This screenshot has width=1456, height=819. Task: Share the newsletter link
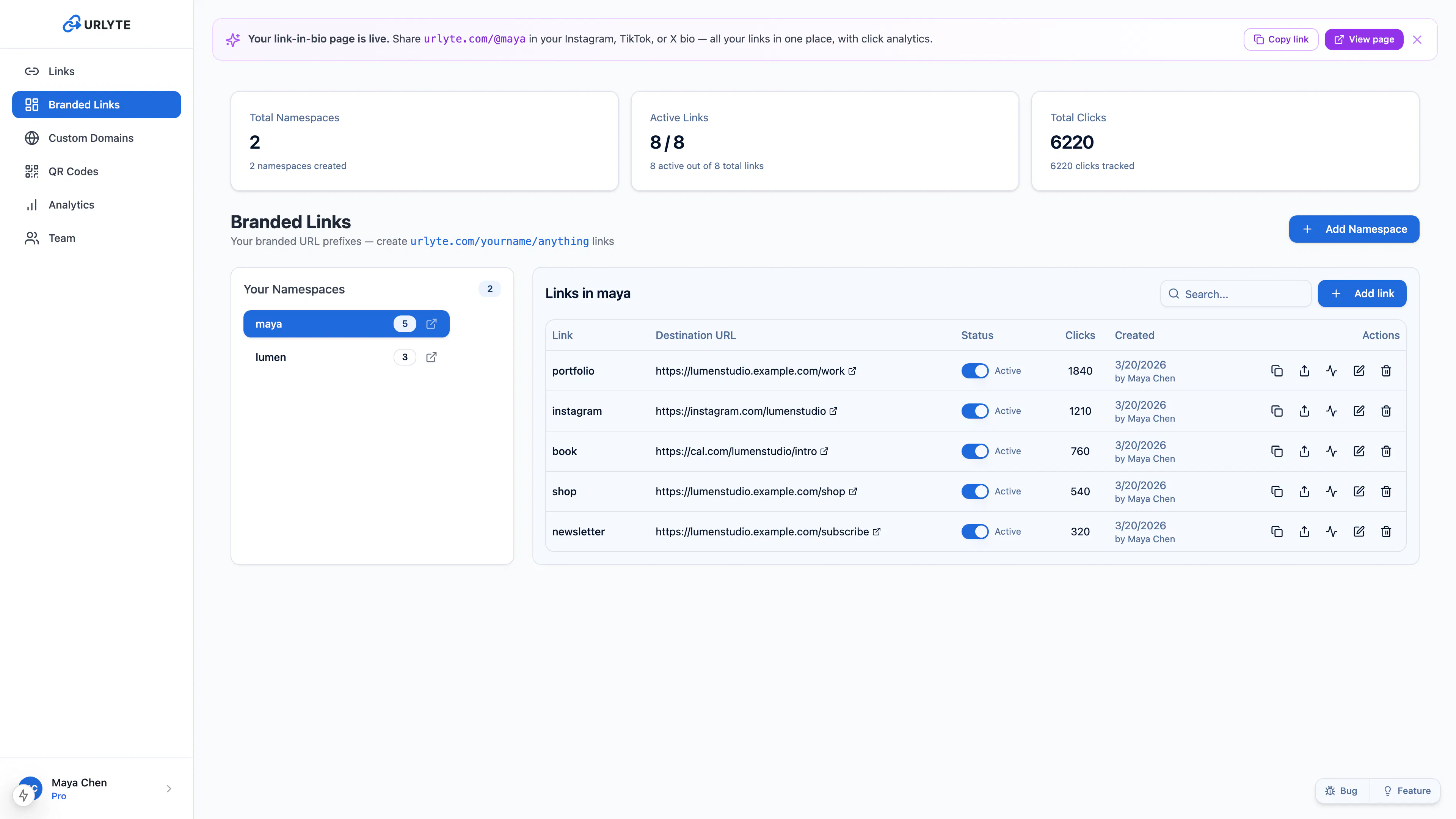pos(1304,531)
